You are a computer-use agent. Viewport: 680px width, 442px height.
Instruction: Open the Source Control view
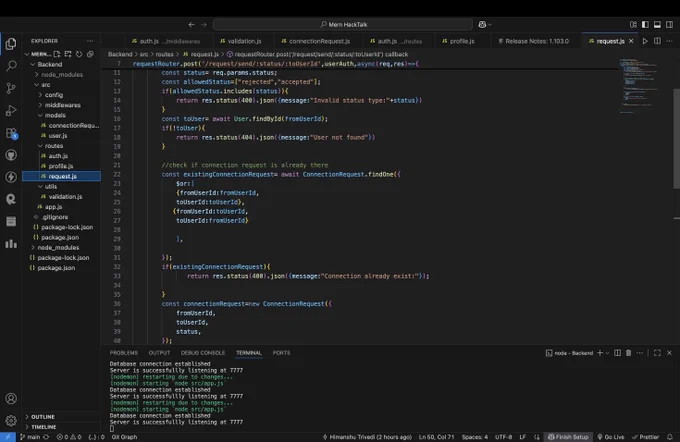click(x=11, y=88)
